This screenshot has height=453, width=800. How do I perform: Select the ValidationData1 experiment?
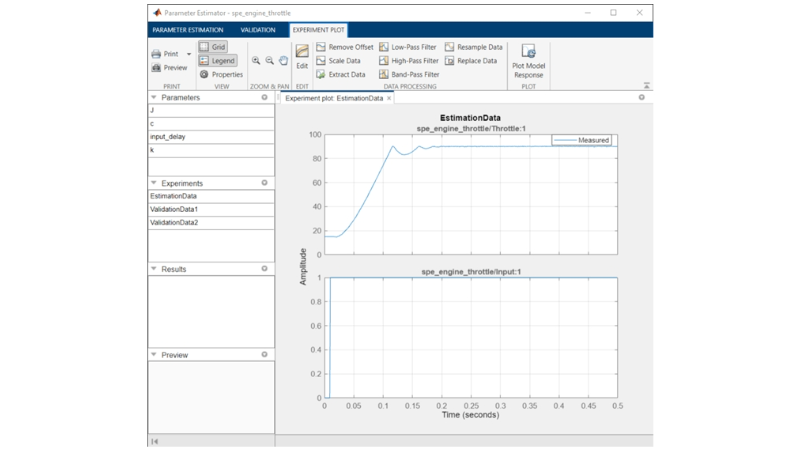coord(211,209)
